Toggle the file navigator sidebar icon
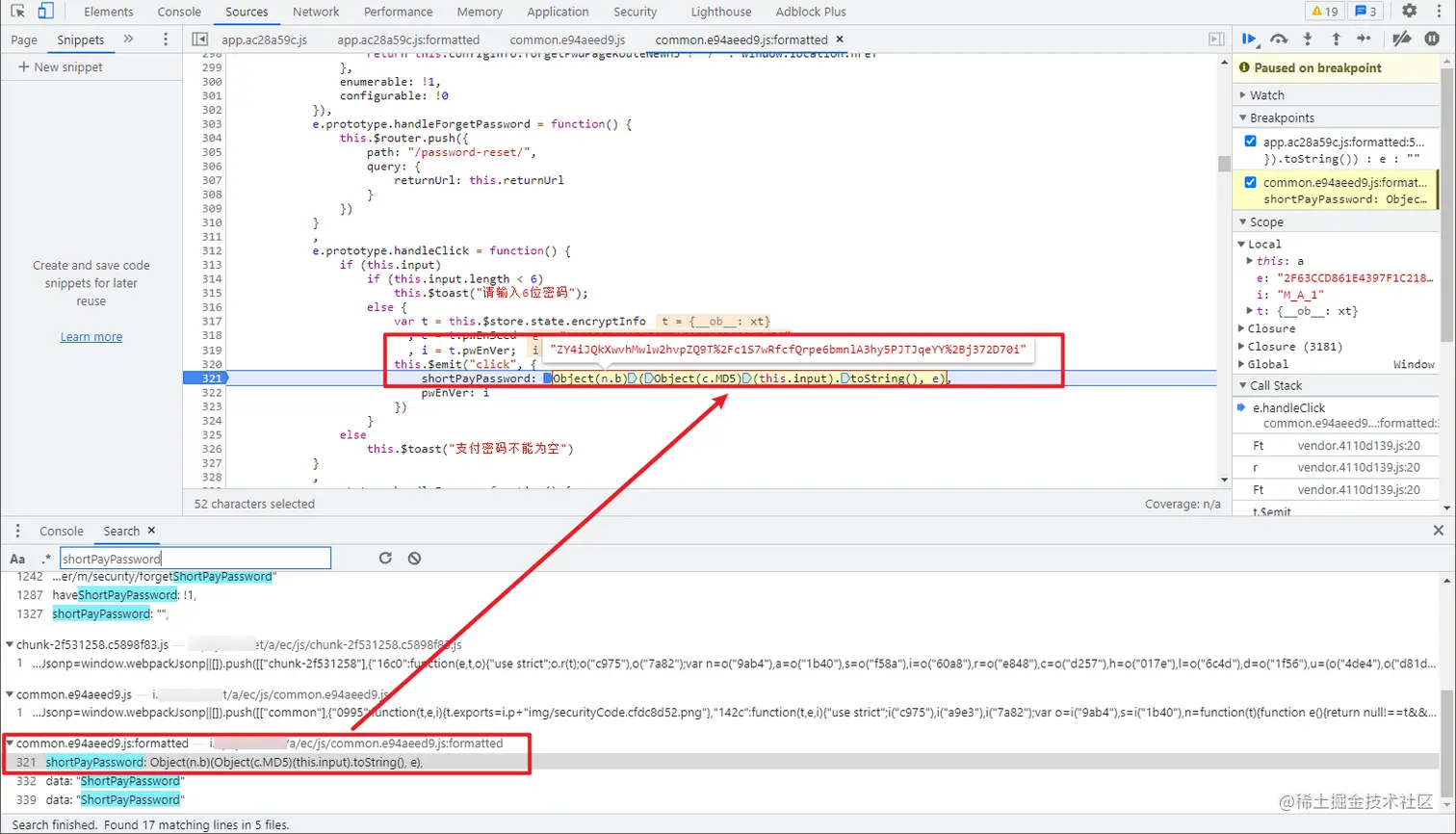 click(199, 39)
